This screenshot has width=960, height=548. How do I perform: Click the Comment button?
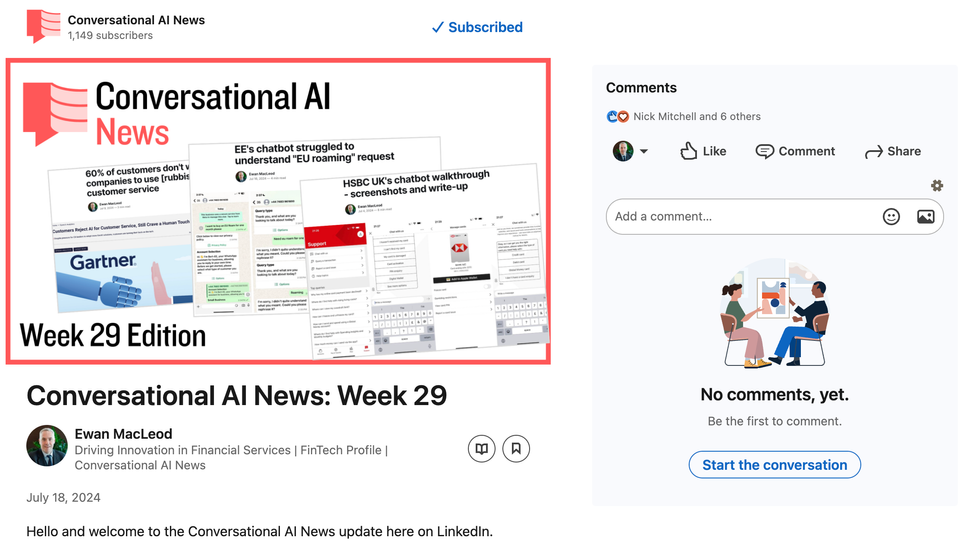click(795, 151)
